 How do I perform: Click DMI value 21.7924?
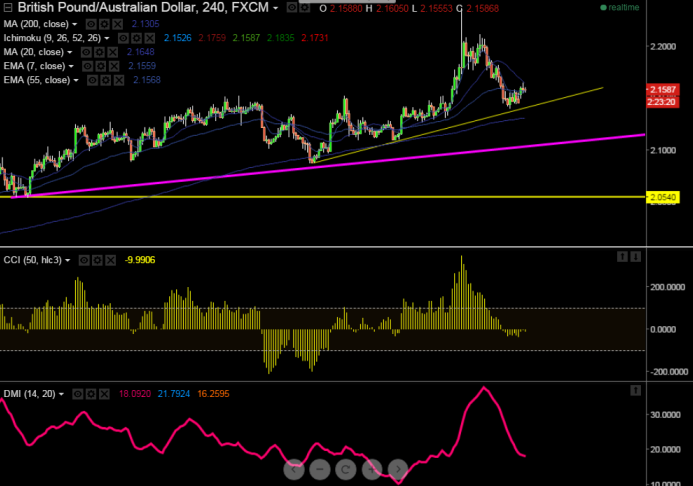click(174, 394)
